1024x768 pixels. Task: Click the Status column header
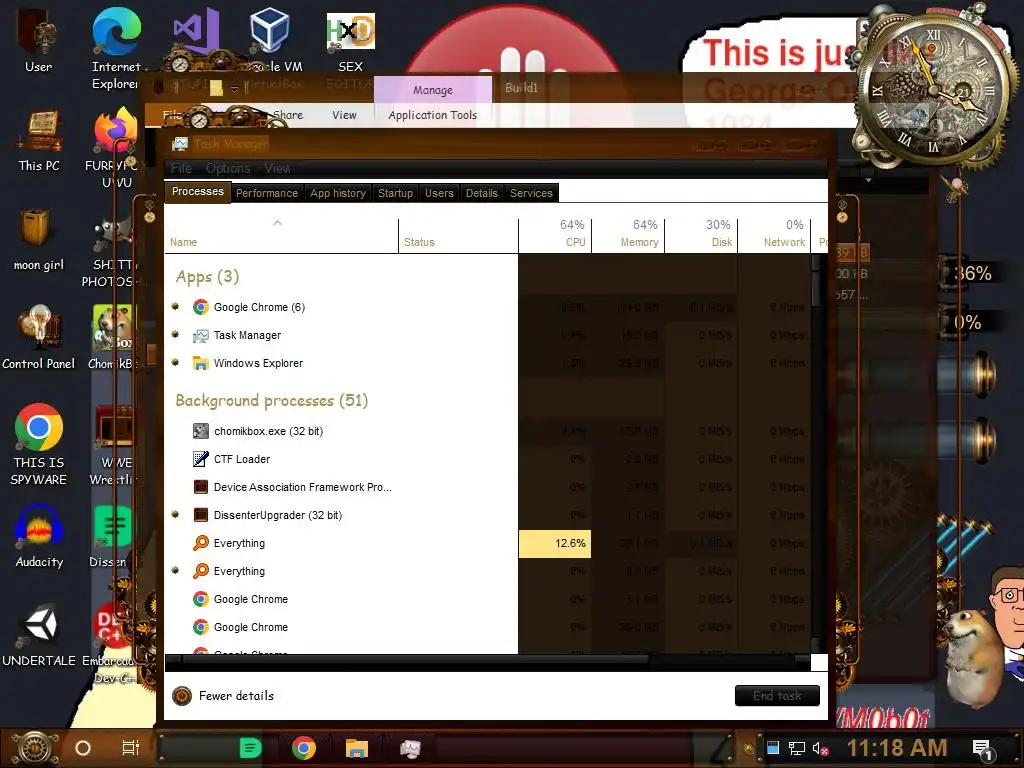pos(458,235)
